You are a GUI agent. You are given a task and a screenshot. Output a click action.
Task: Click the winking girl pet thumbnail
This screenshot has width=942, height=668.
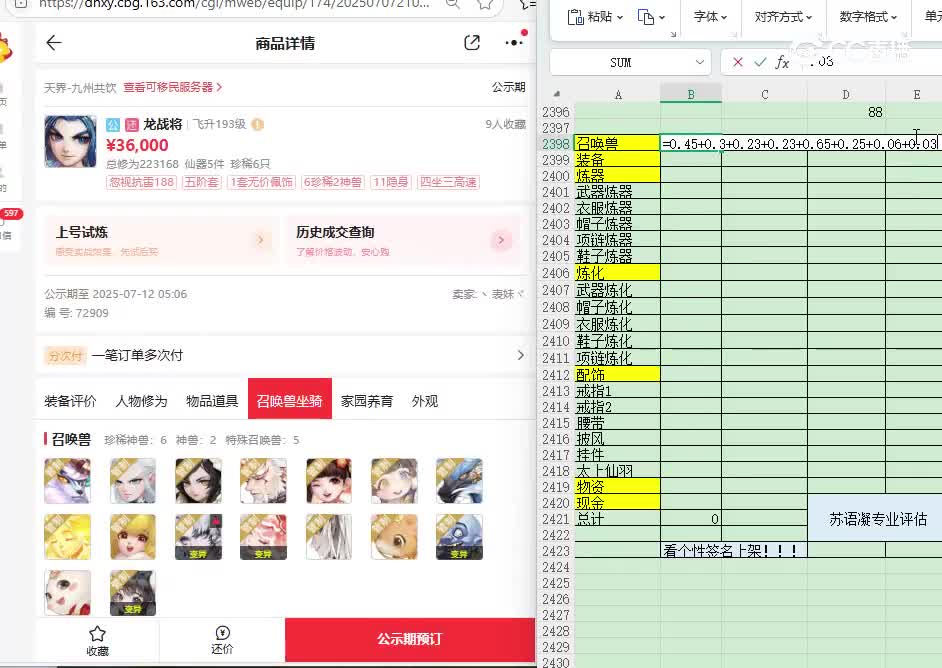[x=329, y=481]
